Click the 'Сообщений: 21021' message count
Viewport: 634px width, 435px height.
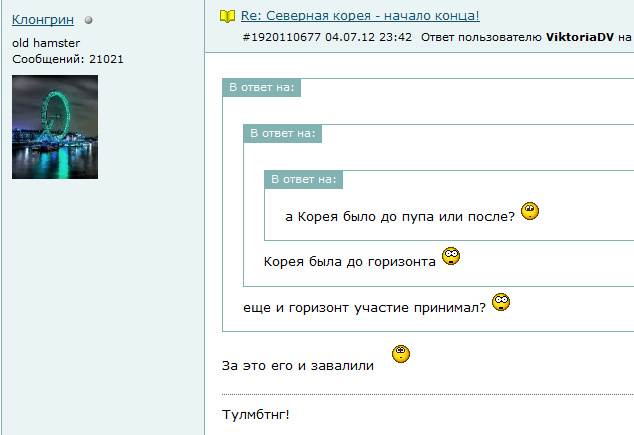tap(68, 60)
